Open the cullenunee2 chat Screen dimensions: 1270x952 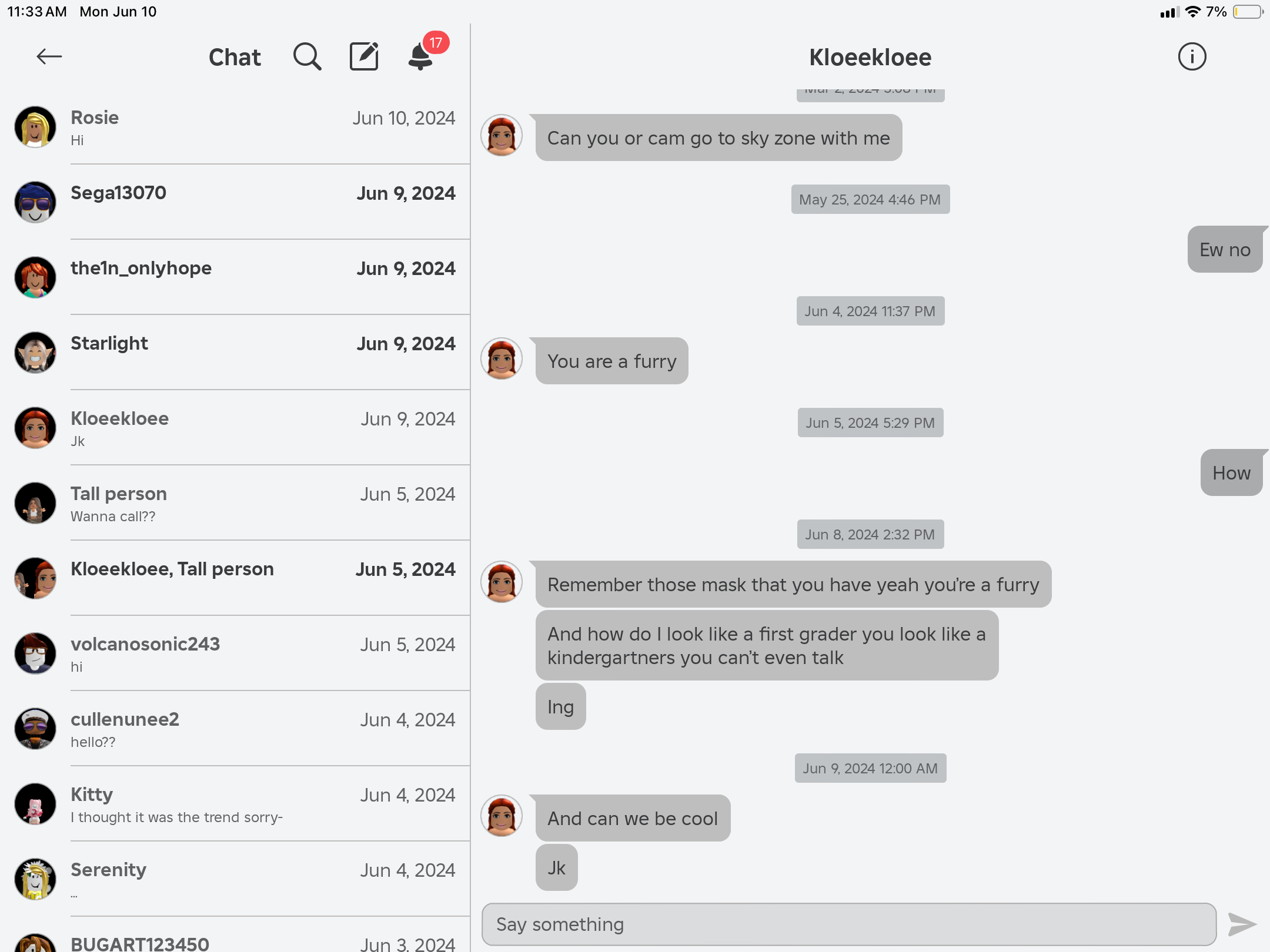click(235, 729)
